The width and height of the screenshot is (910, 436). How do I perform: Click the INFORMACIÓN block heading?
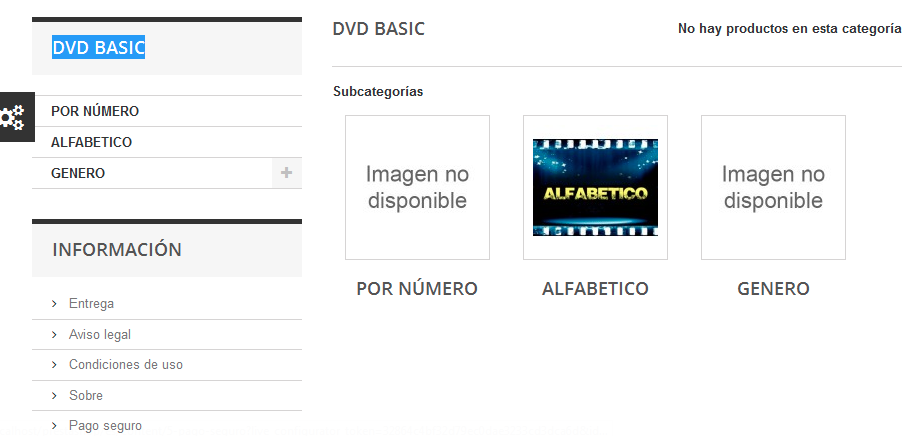click(117, 250)
